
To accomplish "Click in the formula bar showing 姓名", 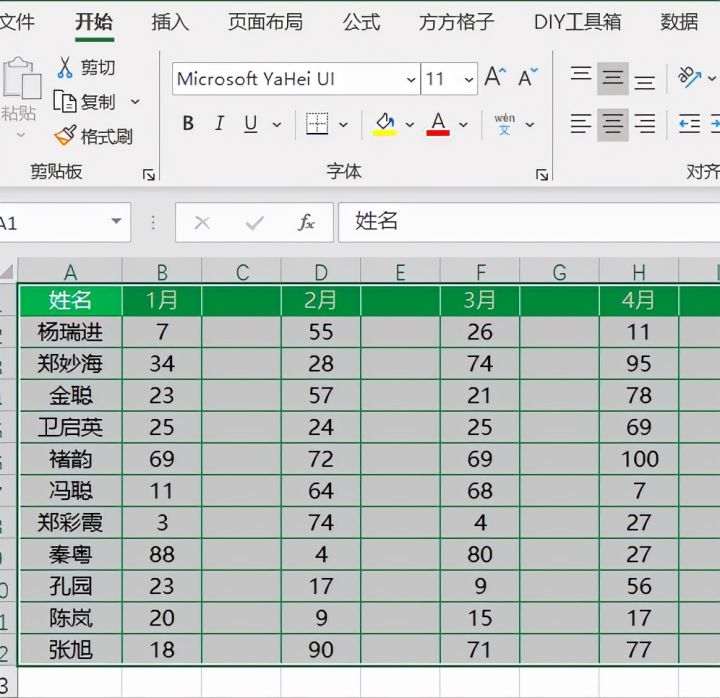I will tap(529, 222).
